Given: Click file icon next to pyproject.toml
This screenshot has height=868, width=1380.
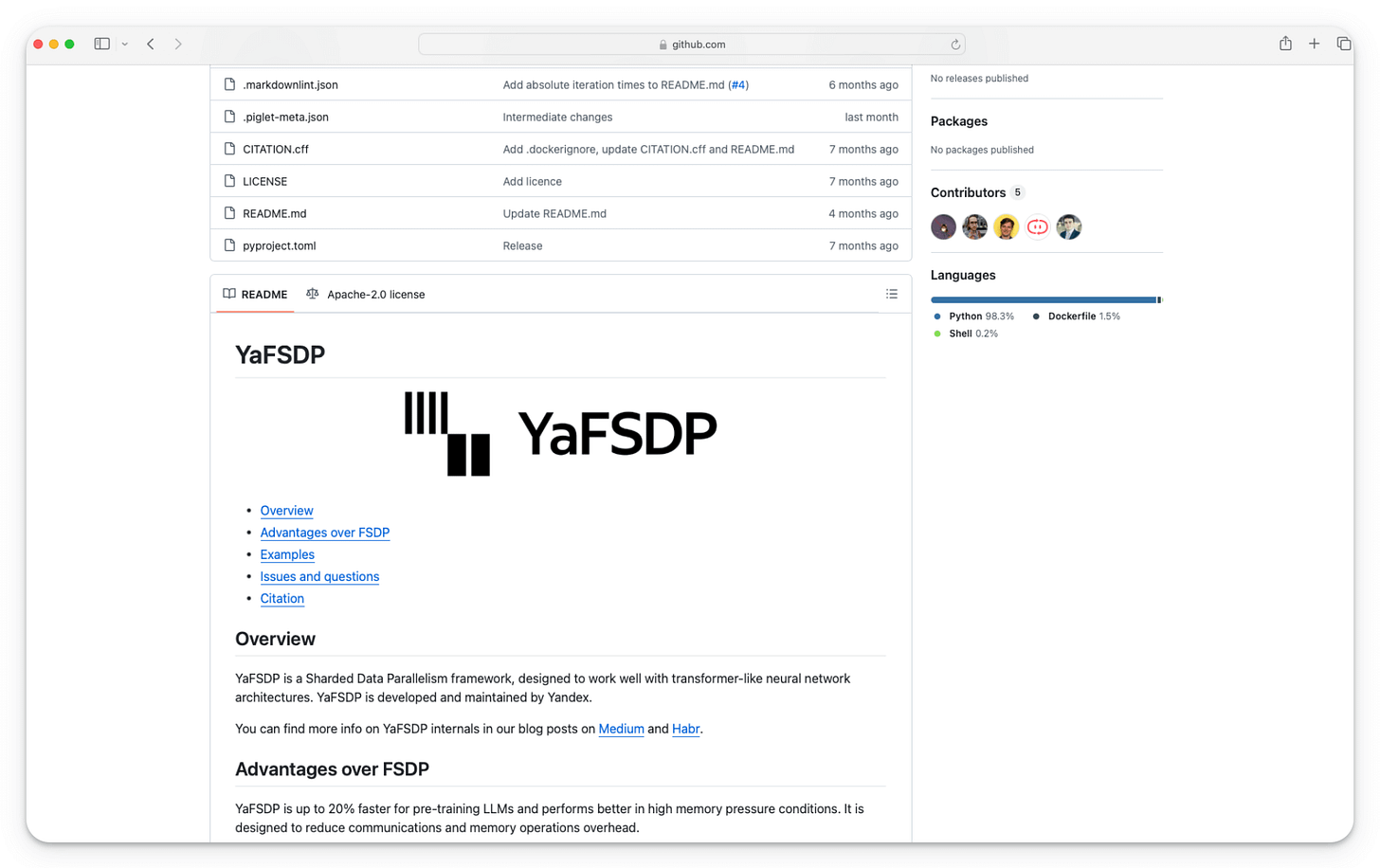Looking at the screenshot, I should [229, 245].
